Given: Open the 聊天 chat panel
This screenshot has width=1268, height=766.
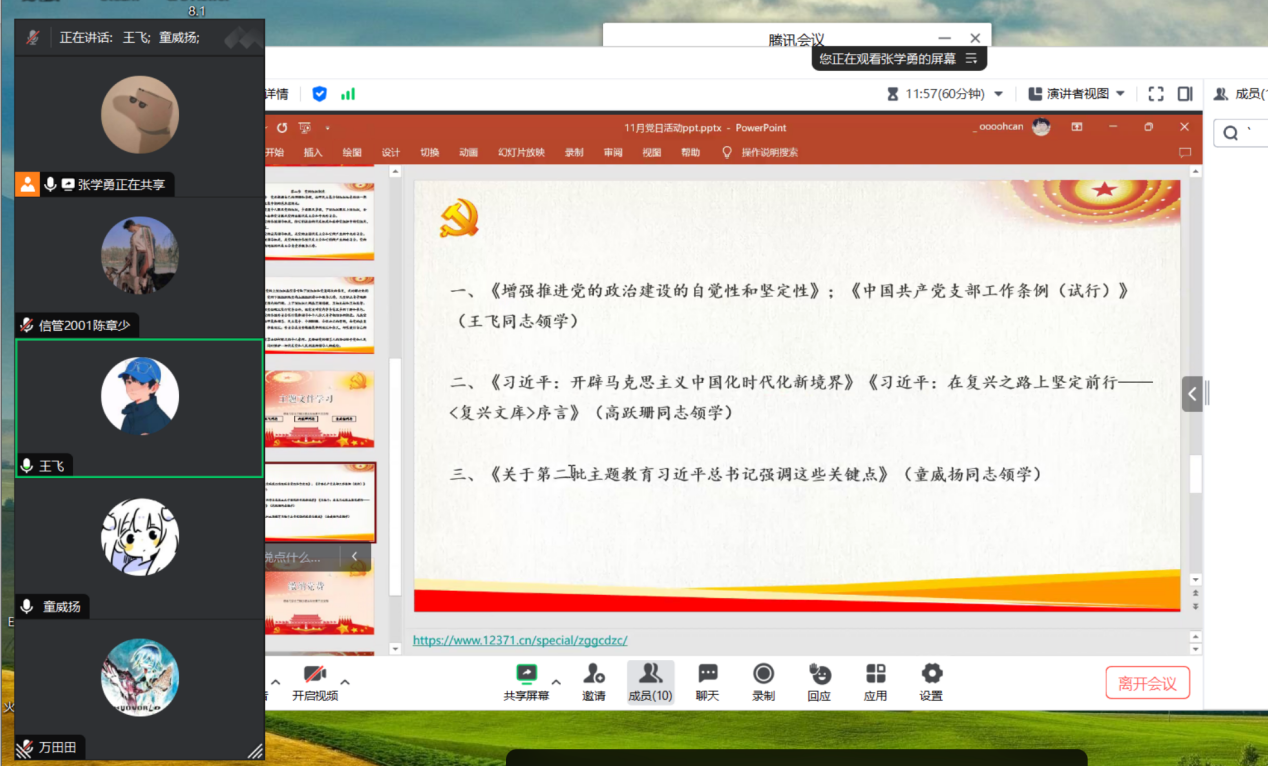Looking at the screenshot, I should click(707, 681).
